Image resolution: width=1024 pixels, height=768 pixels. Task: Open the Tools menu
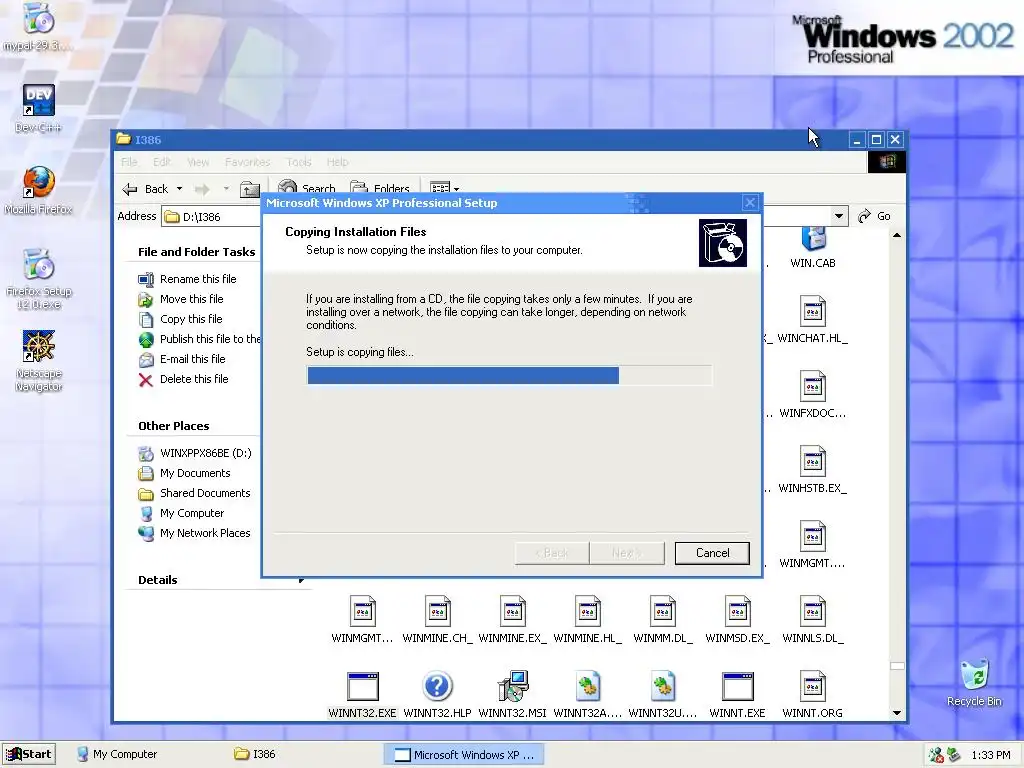[x=298, y=162]
